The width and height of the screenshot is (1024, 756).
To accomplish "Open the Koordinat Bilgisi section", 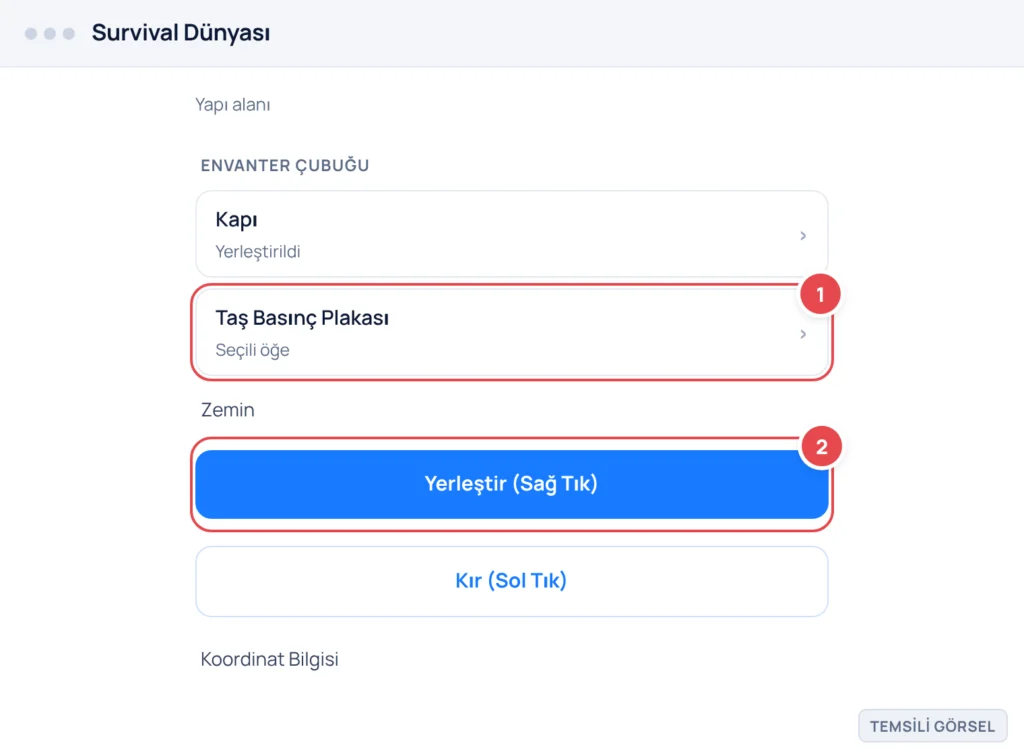I will coord(269,659).
